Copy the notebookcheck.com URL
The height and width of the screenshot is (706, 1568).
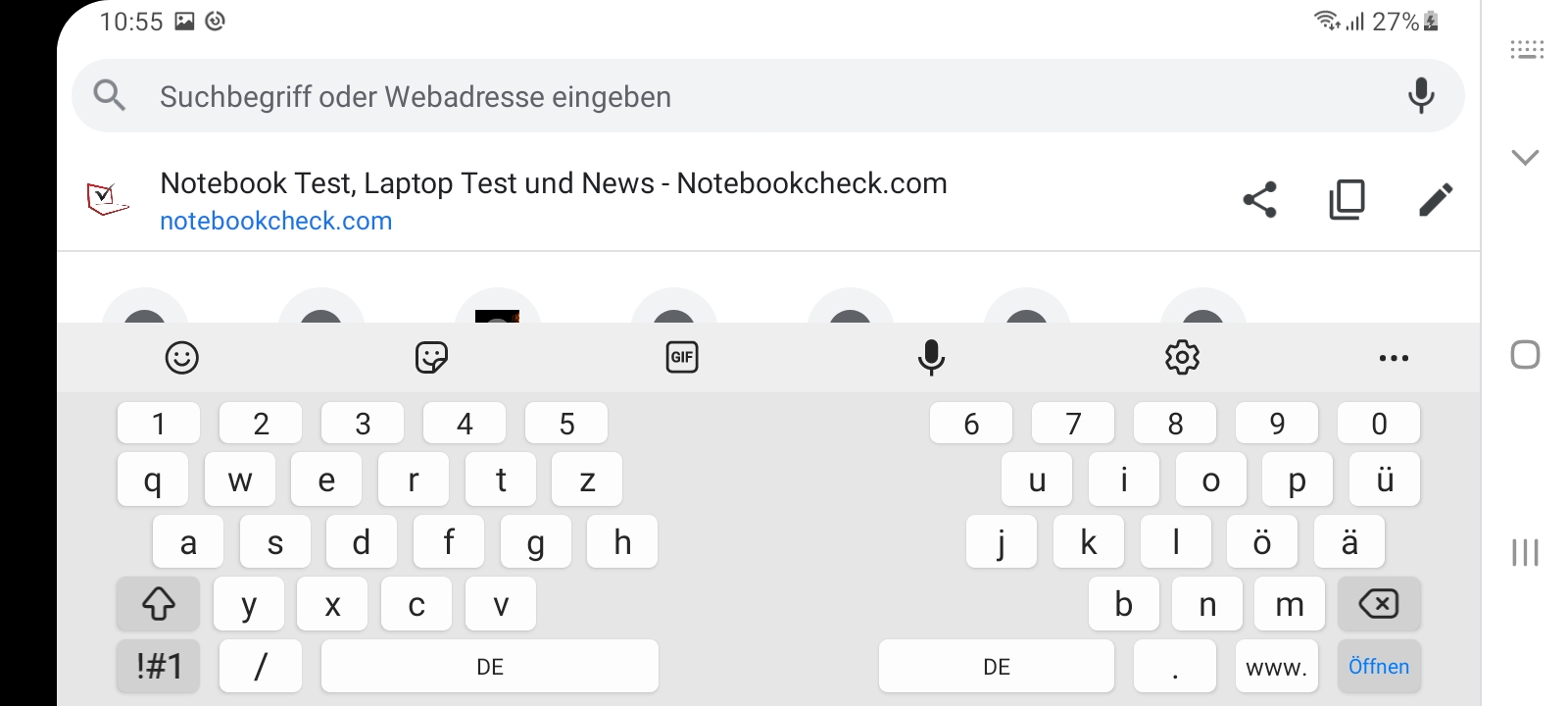coord(1347,199)
